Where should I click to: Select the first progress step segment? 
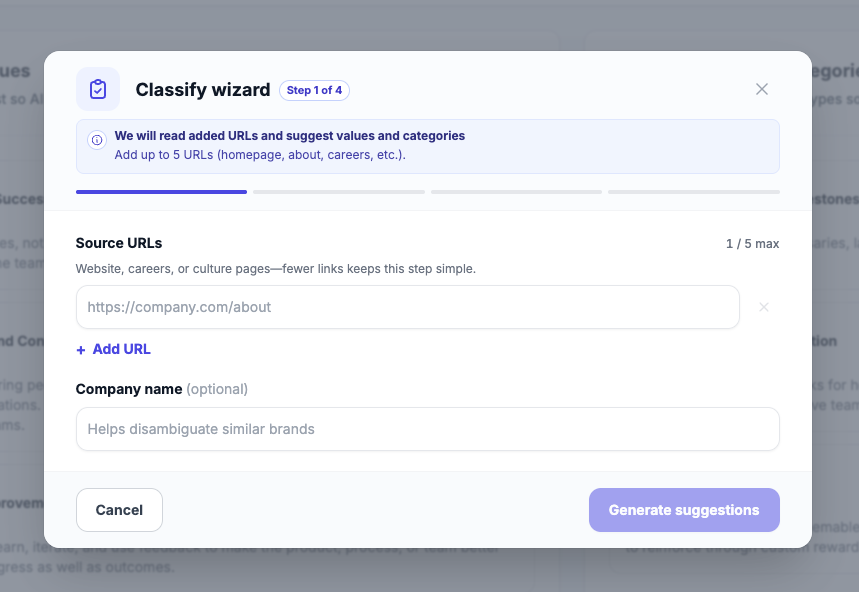[x=161, y=191]
